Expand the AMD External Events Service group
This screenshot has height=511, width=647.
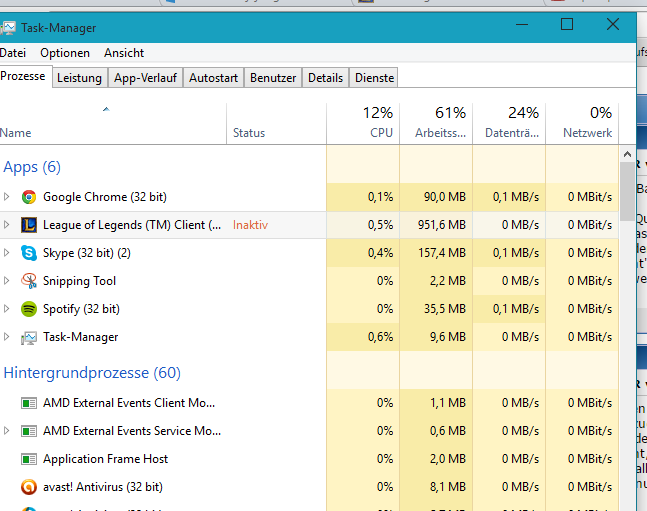tap(6, 431)
